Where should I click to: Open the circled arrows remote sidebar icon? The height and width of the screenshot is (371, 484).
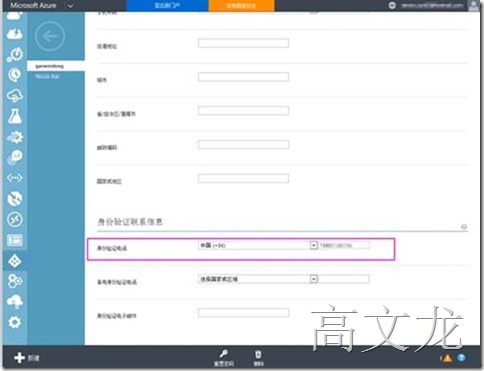[15, 219]
